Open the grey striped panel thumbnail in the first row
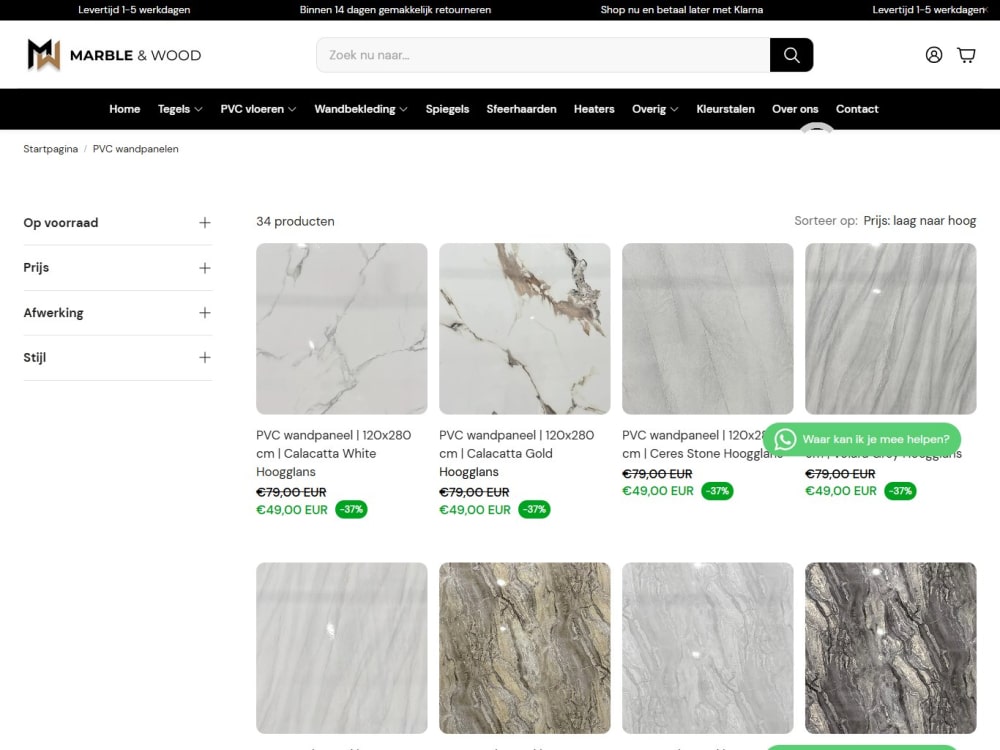 click(891, 328)
